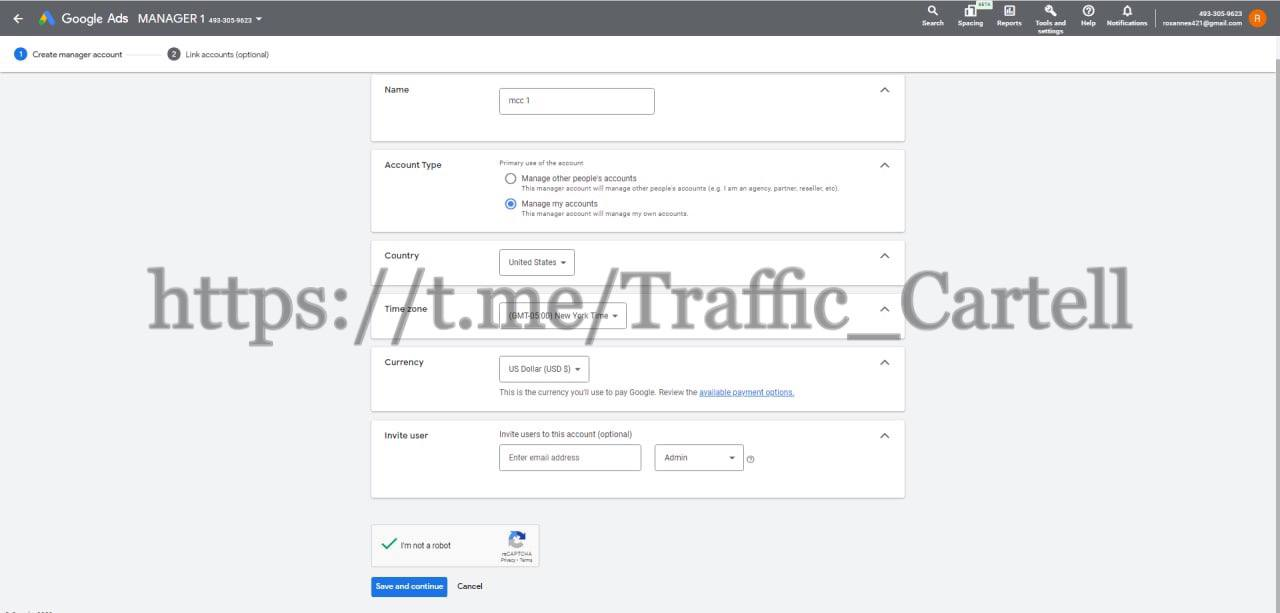Click the help icon next to Admin
Screen dimensions: 1280x613
pyautogui.click(x=750, y=459)
